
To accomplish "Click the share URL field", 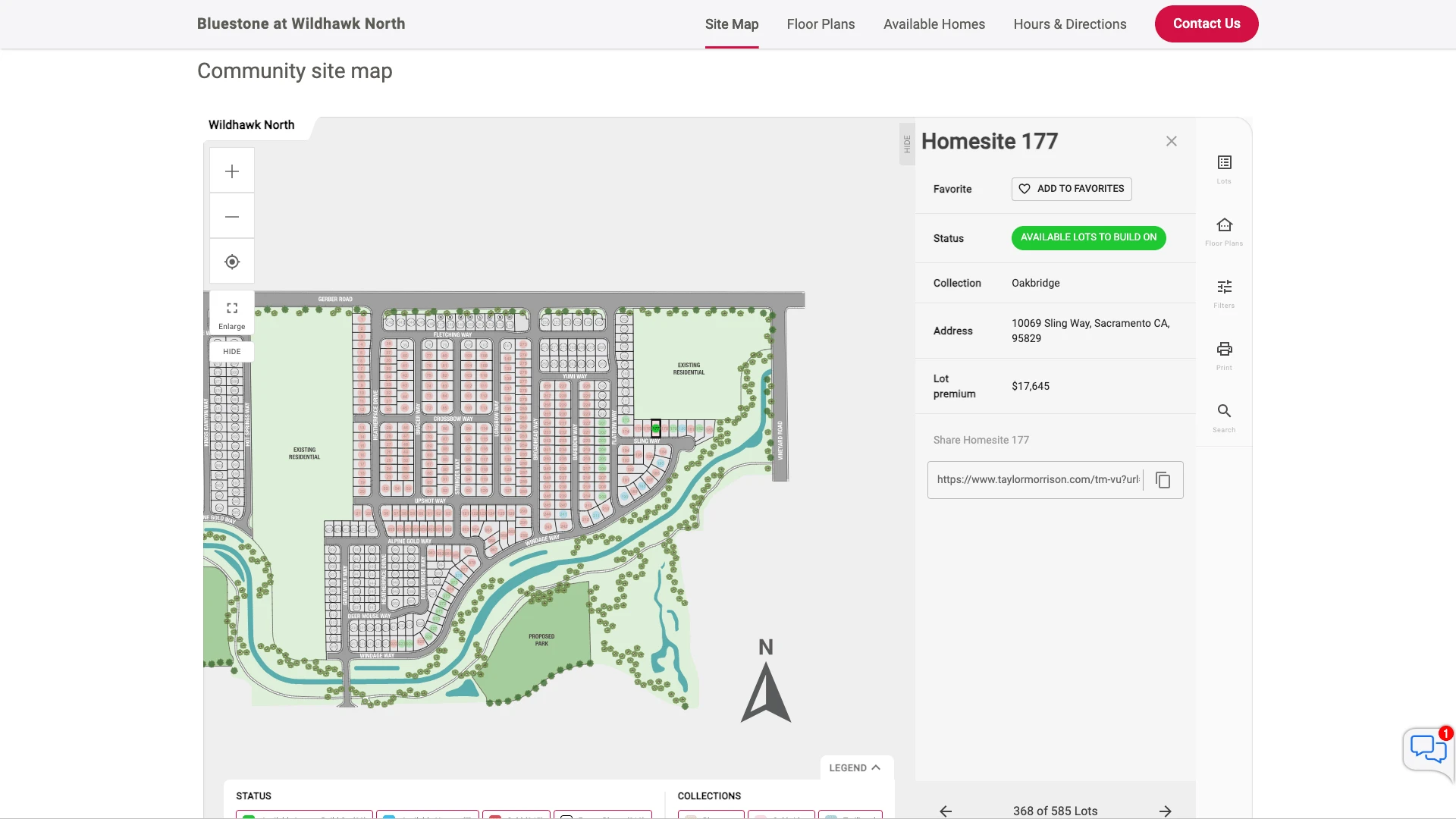I will (x=1038, y=480).
